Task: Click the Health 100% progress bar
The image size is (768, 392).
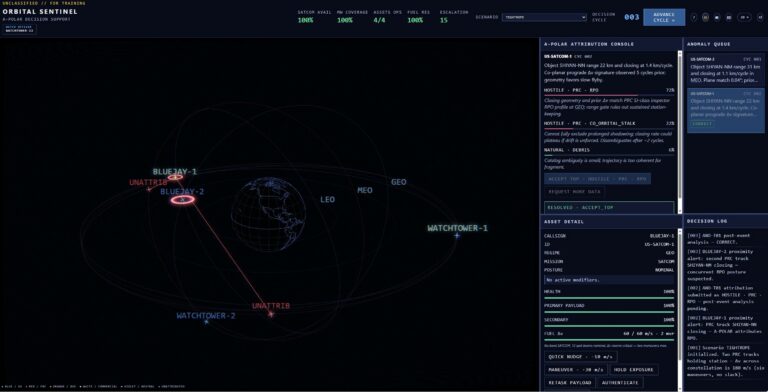Action: pyautogui.click(x=609, y=297)
